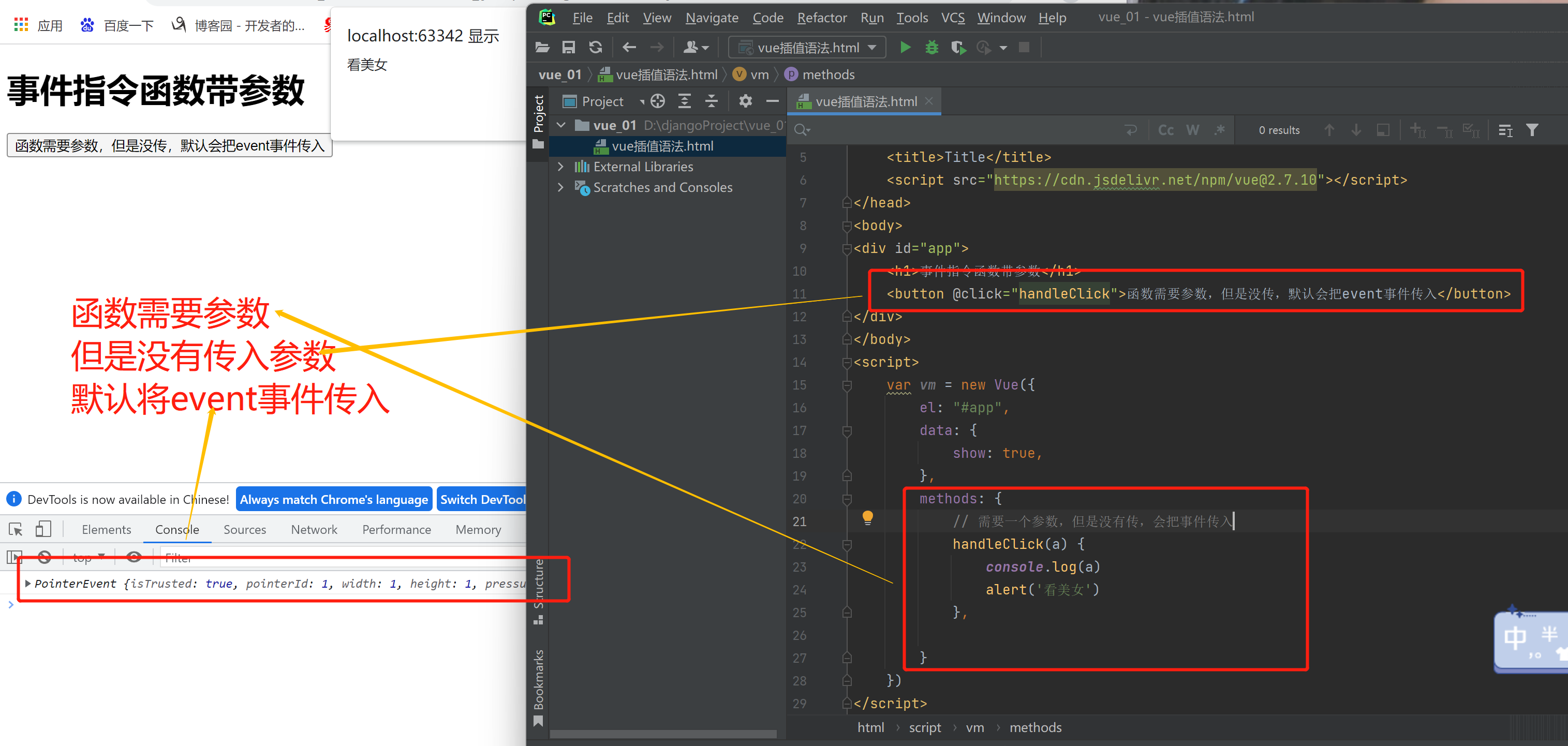This screenshot has height=746, width=1568.
Task: Close the vue插值语法.html editor tab
Action: (x=928, y=101)
